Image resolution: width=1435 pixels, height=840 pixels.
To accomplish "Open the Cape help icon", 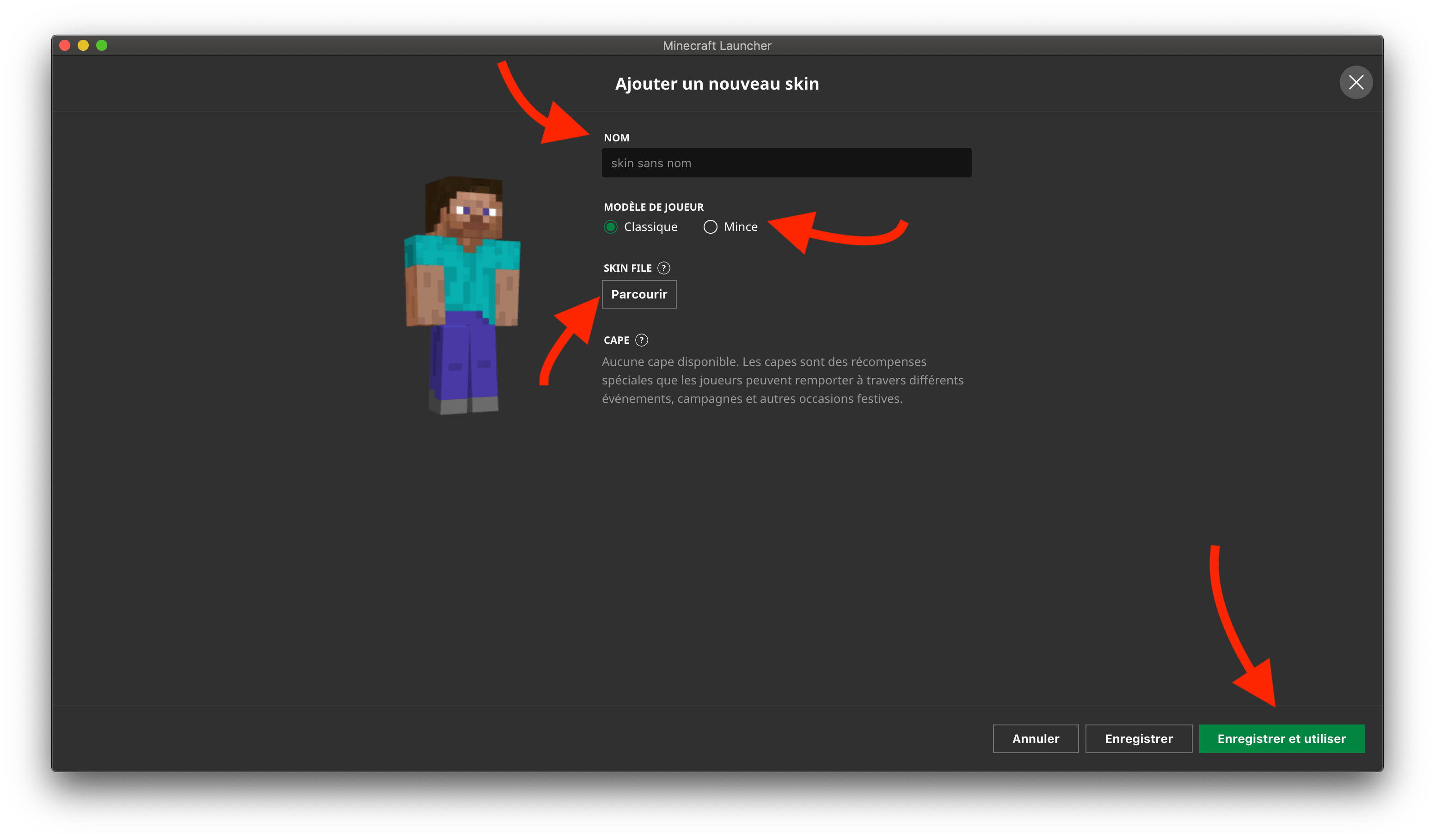I will 641,341.
